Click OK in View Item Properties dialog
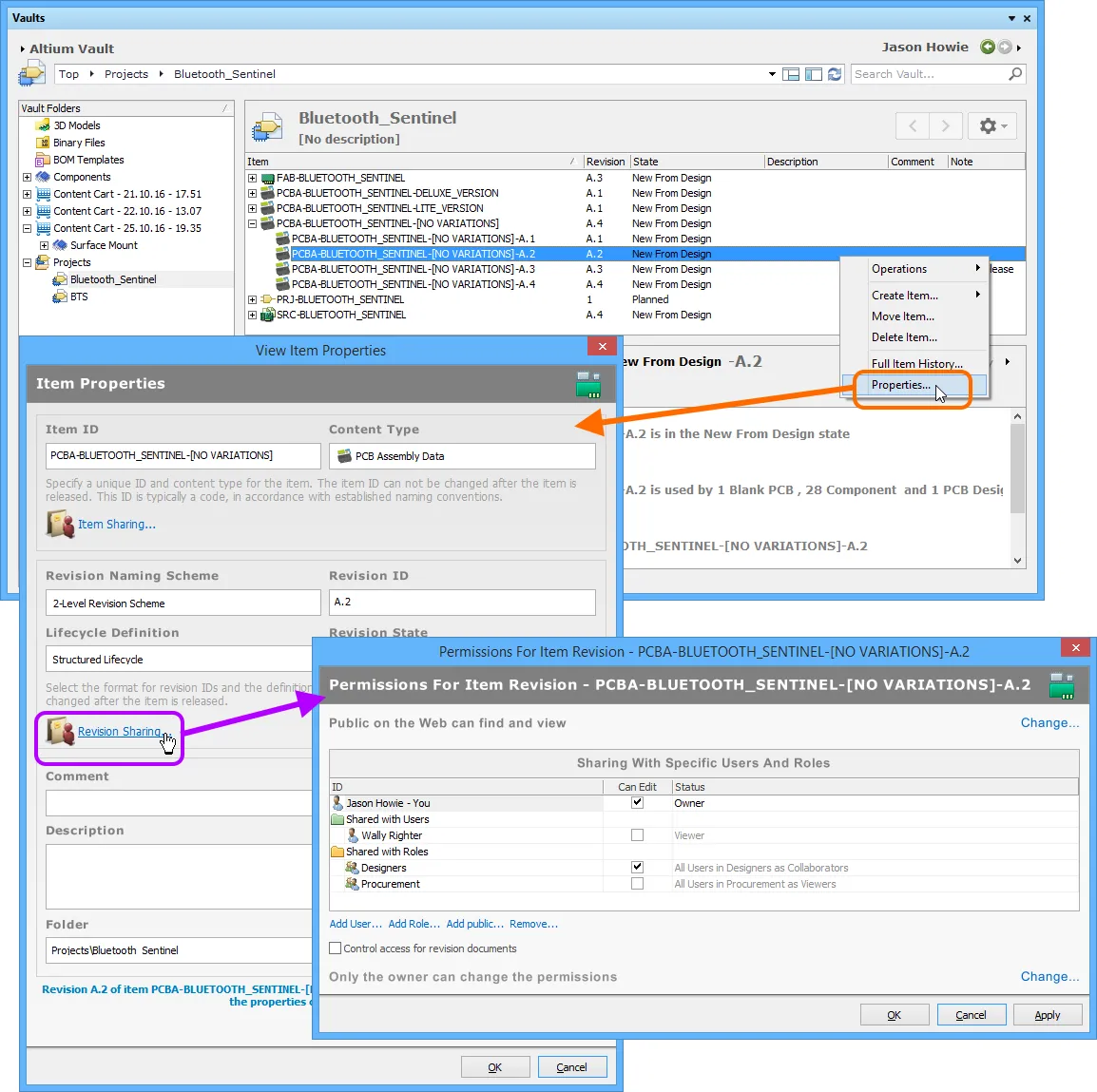 coord(494,1067)
